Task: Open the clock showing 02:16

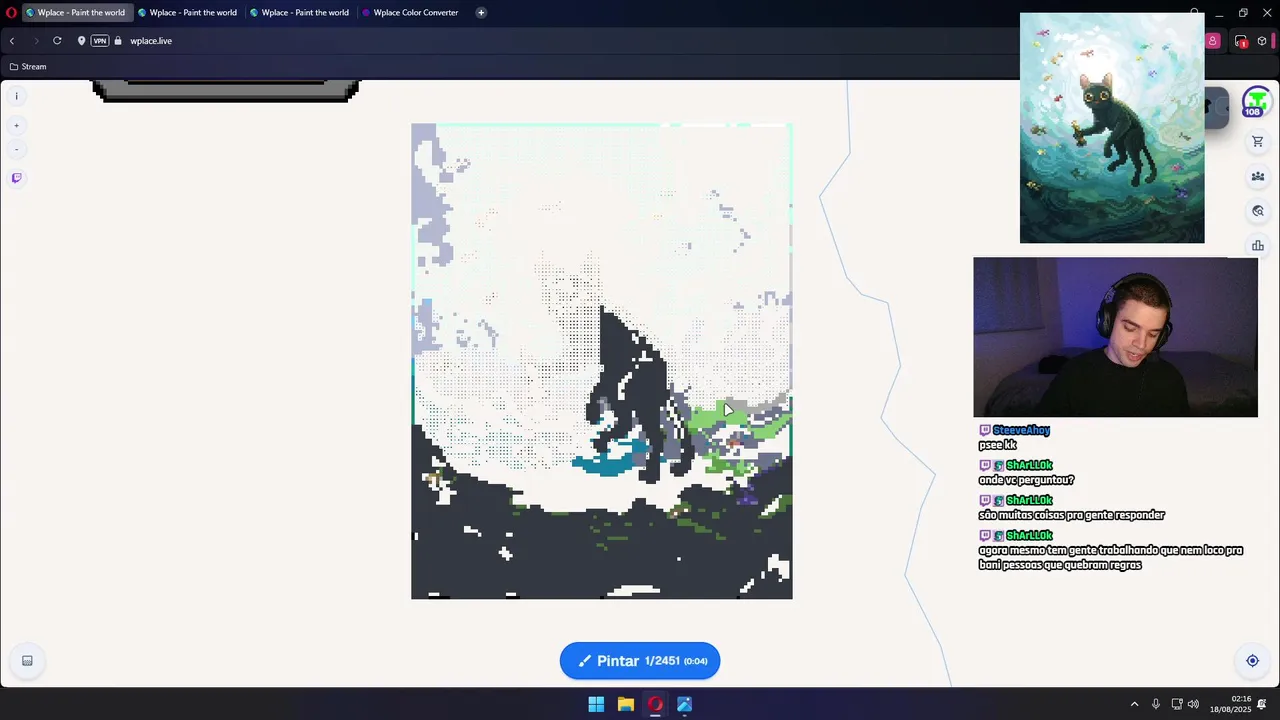Action: click(1231, 704)
